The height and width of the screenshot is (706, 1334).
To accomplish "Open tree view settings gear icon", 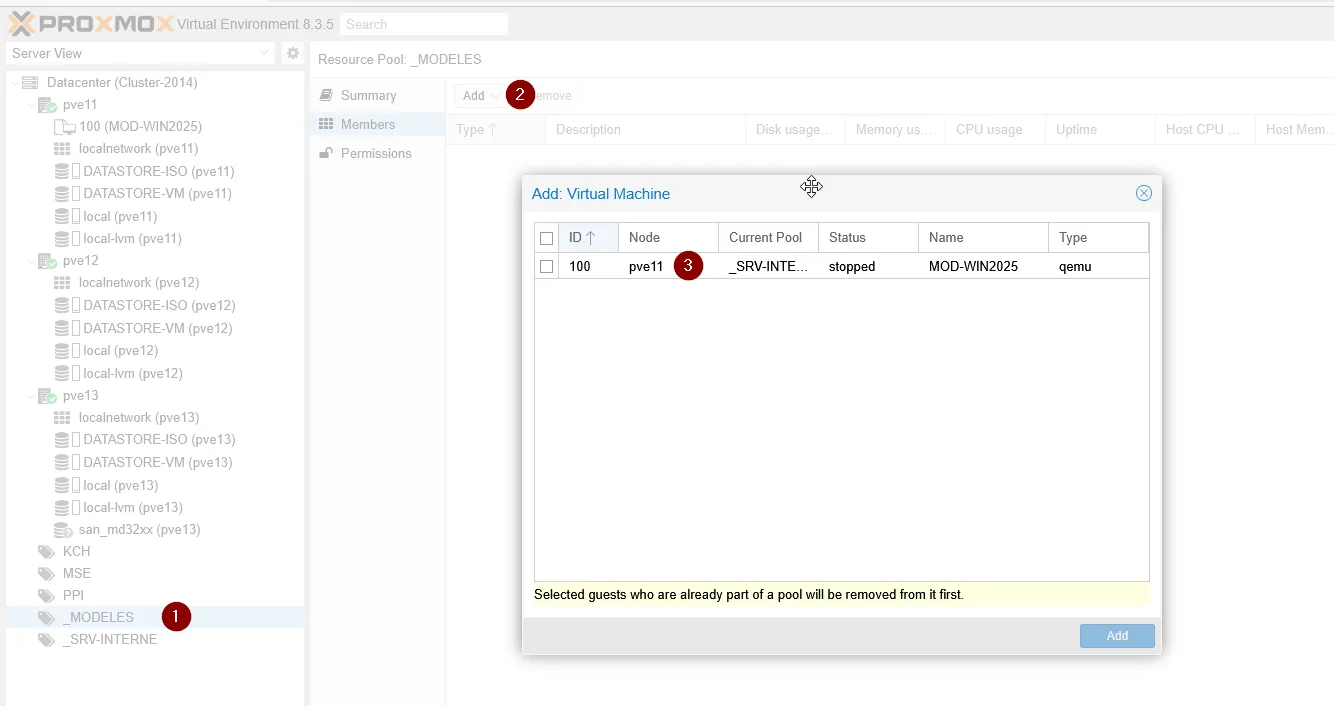I will [293, 54].
